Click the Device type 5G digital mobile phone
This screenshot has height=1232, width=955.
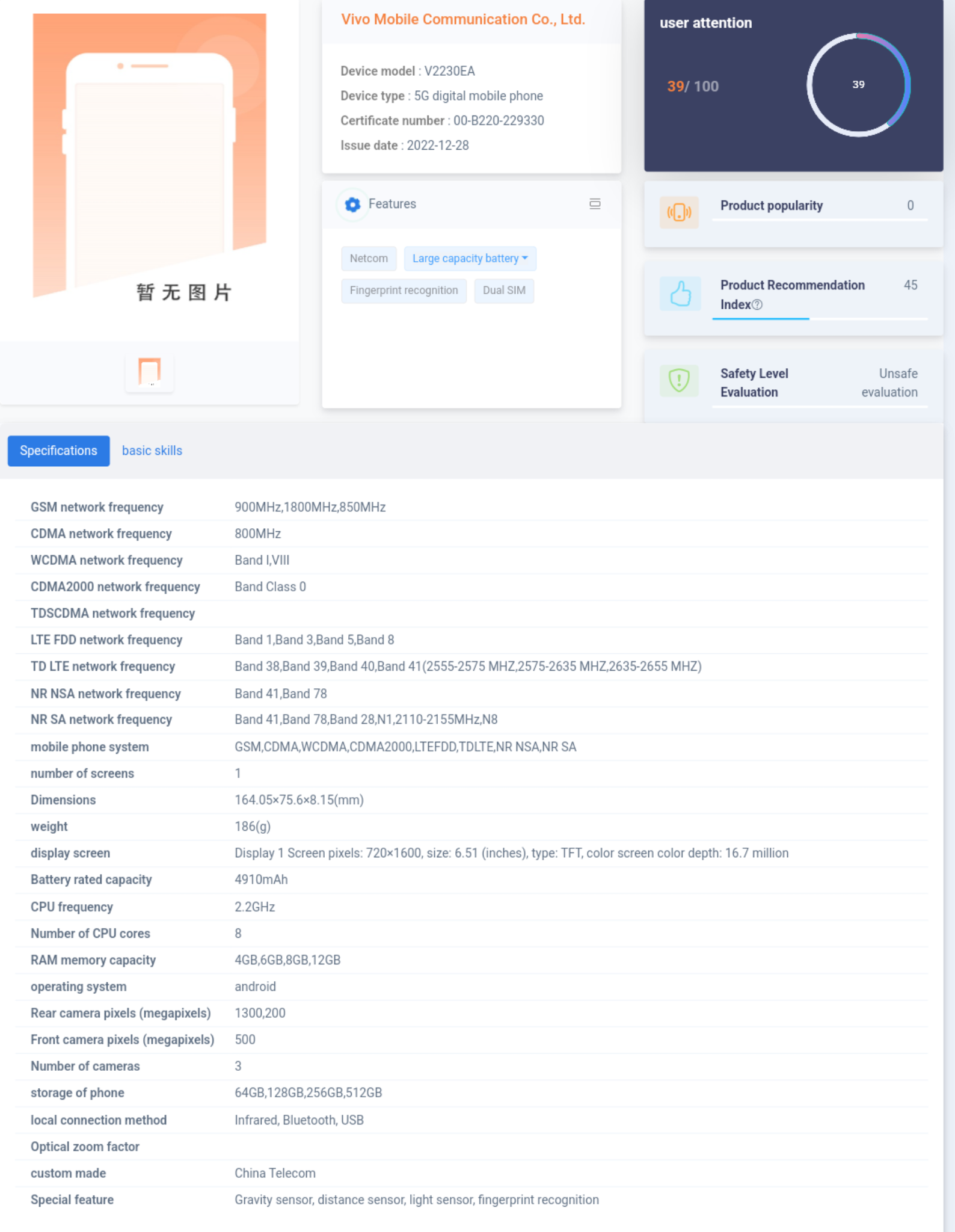click(x=441, y=96)
